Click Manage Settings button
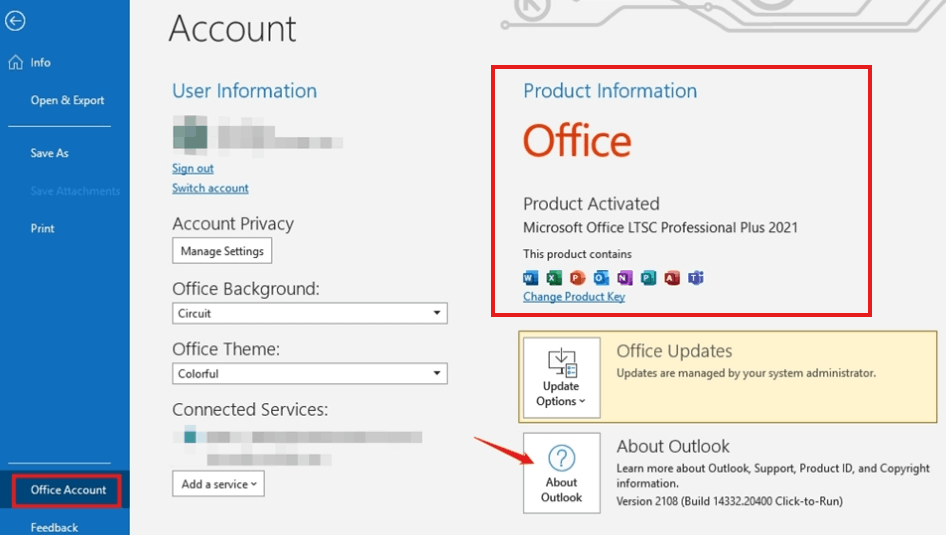 [x=222, y=251]
